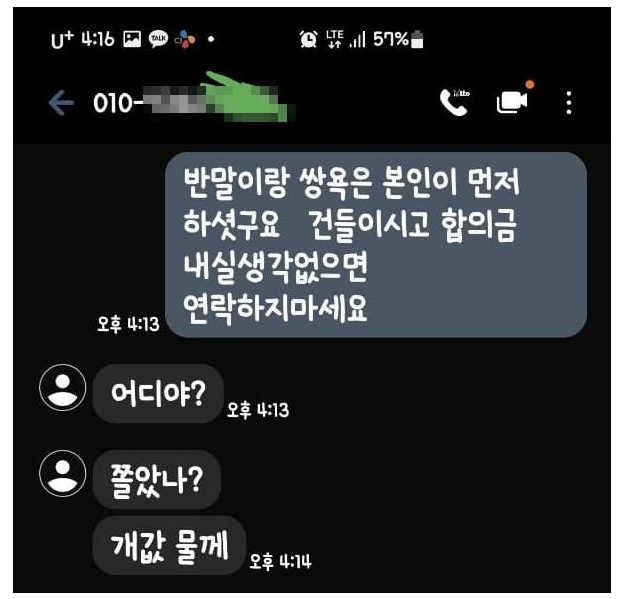
Task: Select the 쫄았나? message bubble
Action: [x=156, y=480]
